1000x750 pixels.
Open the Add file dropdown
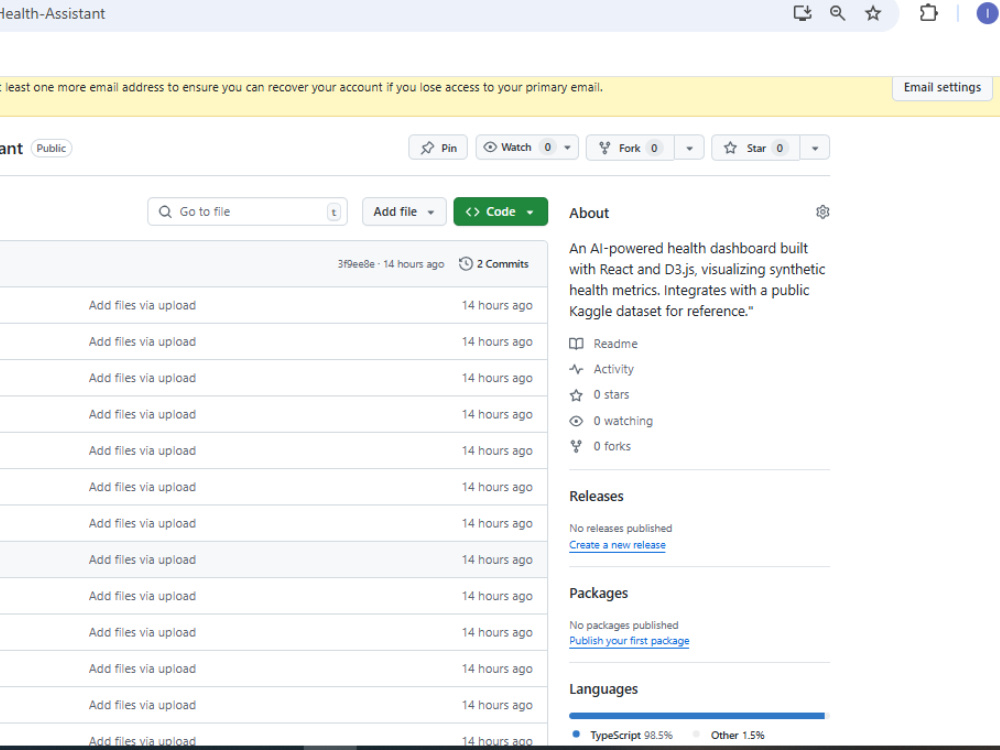[x=404, y=212]
